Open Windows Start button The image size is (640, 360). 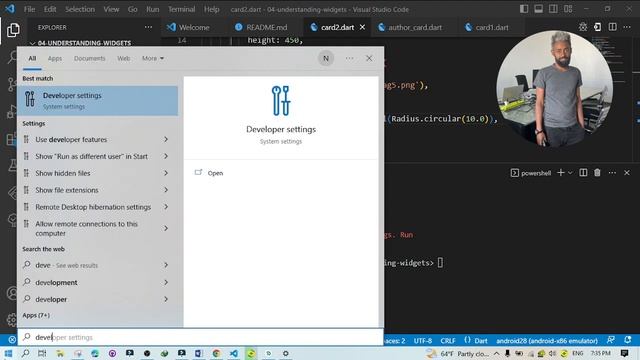(x=8, y=353)
